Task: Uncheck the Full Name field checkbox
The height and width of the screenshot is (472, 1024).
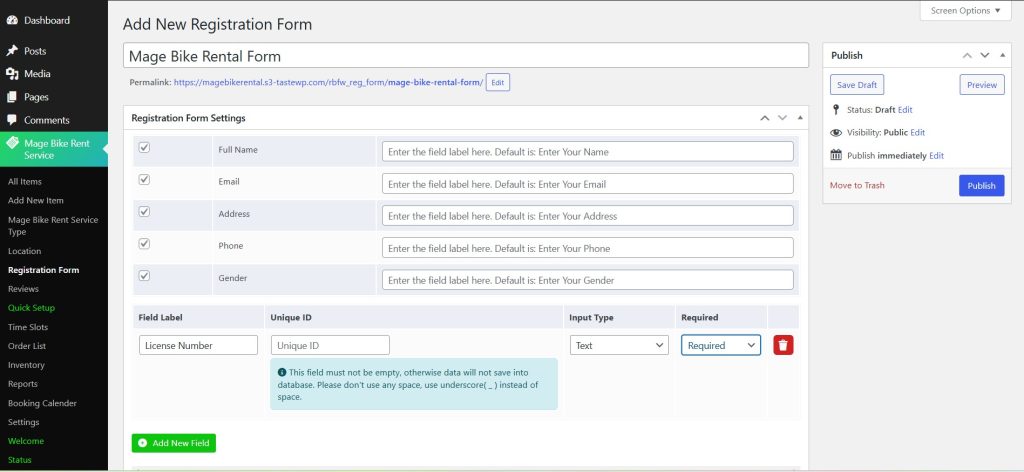Action: (x=144, y=148)
